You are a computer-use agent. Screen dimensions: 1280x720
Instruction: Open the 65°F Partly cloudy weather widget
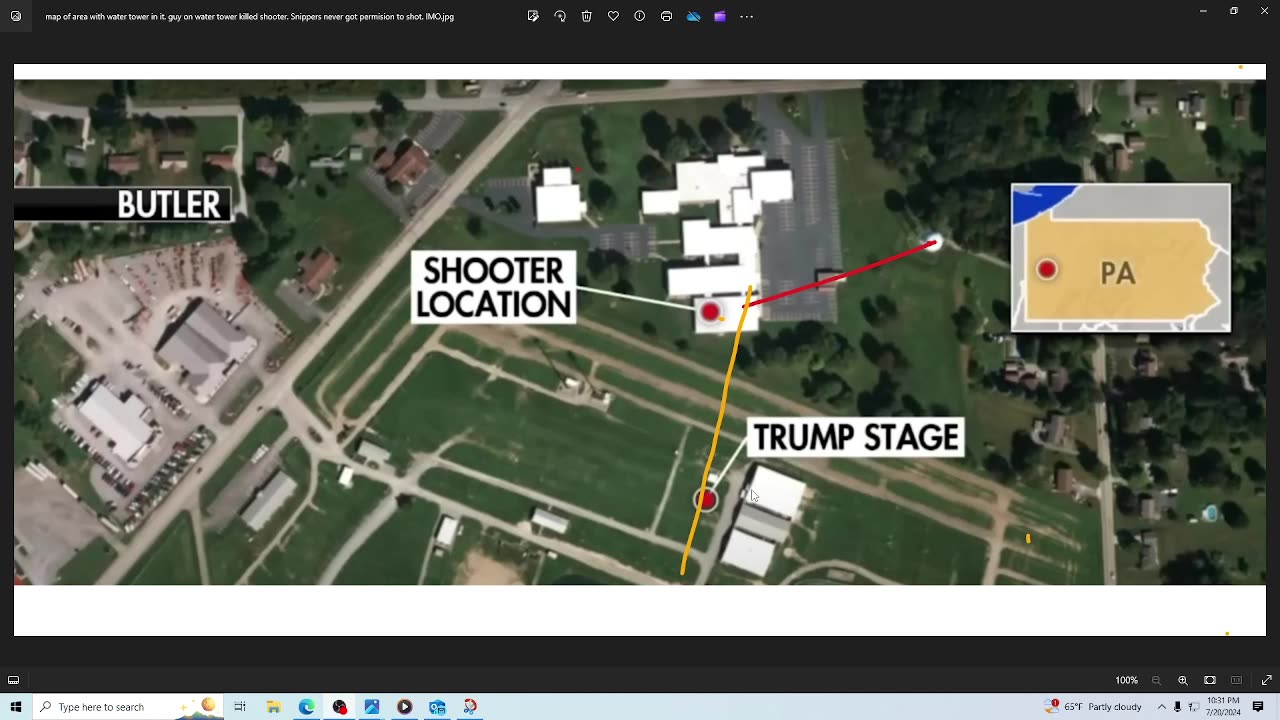[1093, 706]
